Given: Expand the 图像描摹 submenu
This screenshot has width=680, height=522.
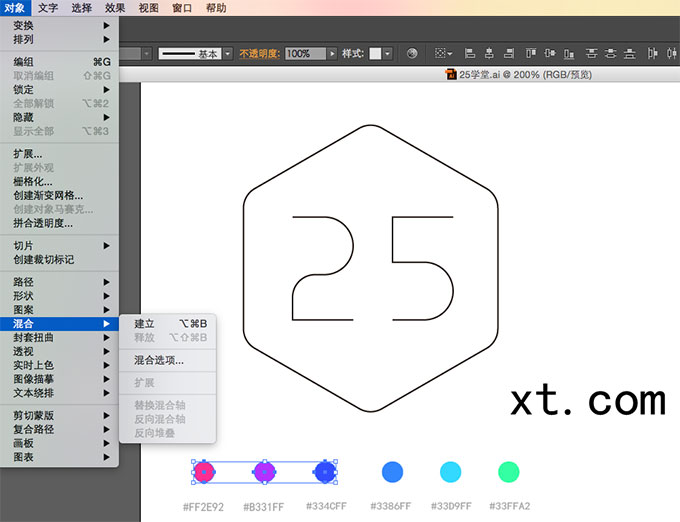Looking at the screenshot, I should 59,379.
